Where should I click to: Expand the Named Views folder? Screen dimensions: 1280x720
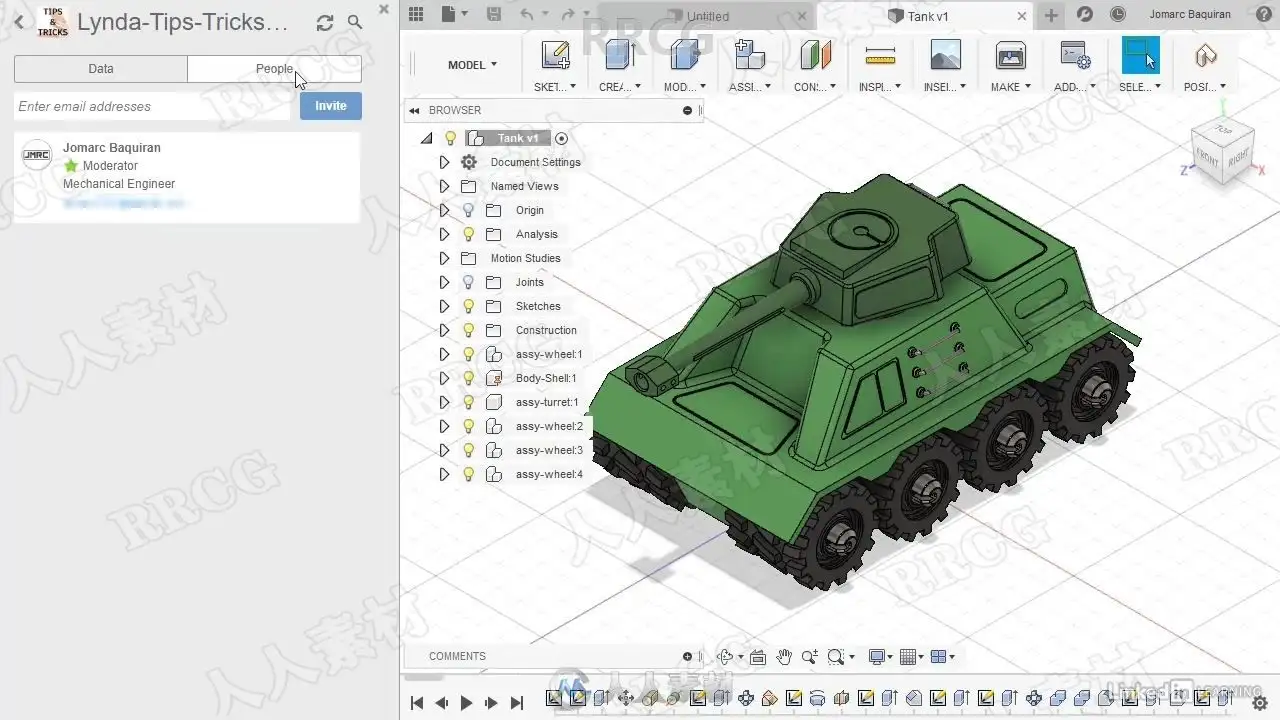445,186
